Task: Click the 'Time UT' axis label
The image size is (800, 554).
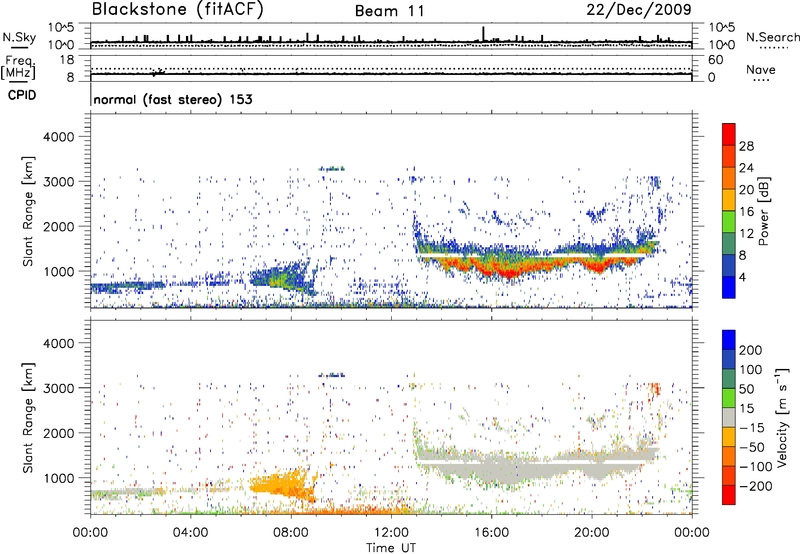Action: [x=391, y=548]
